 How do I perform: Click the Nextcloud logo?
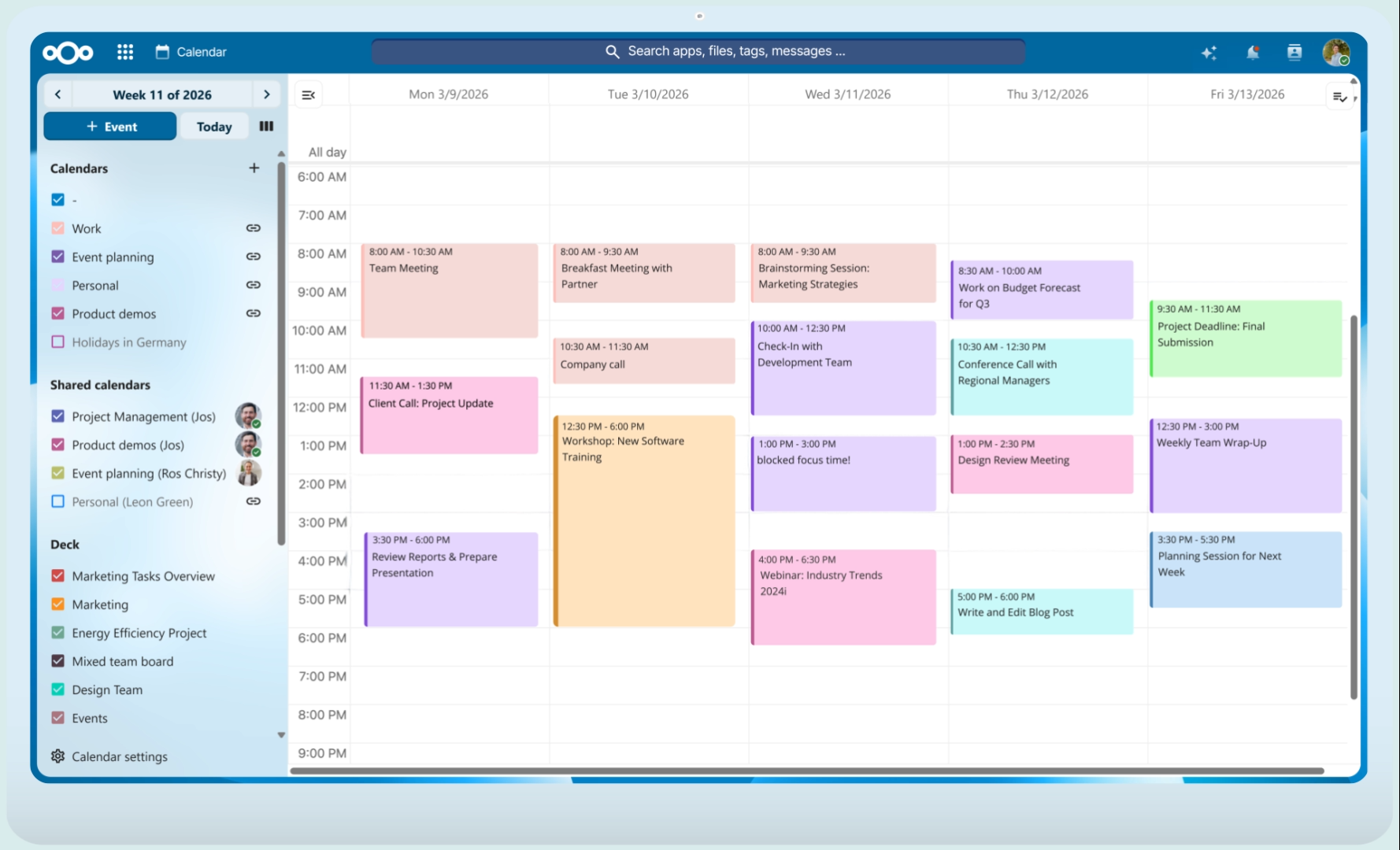68,53
